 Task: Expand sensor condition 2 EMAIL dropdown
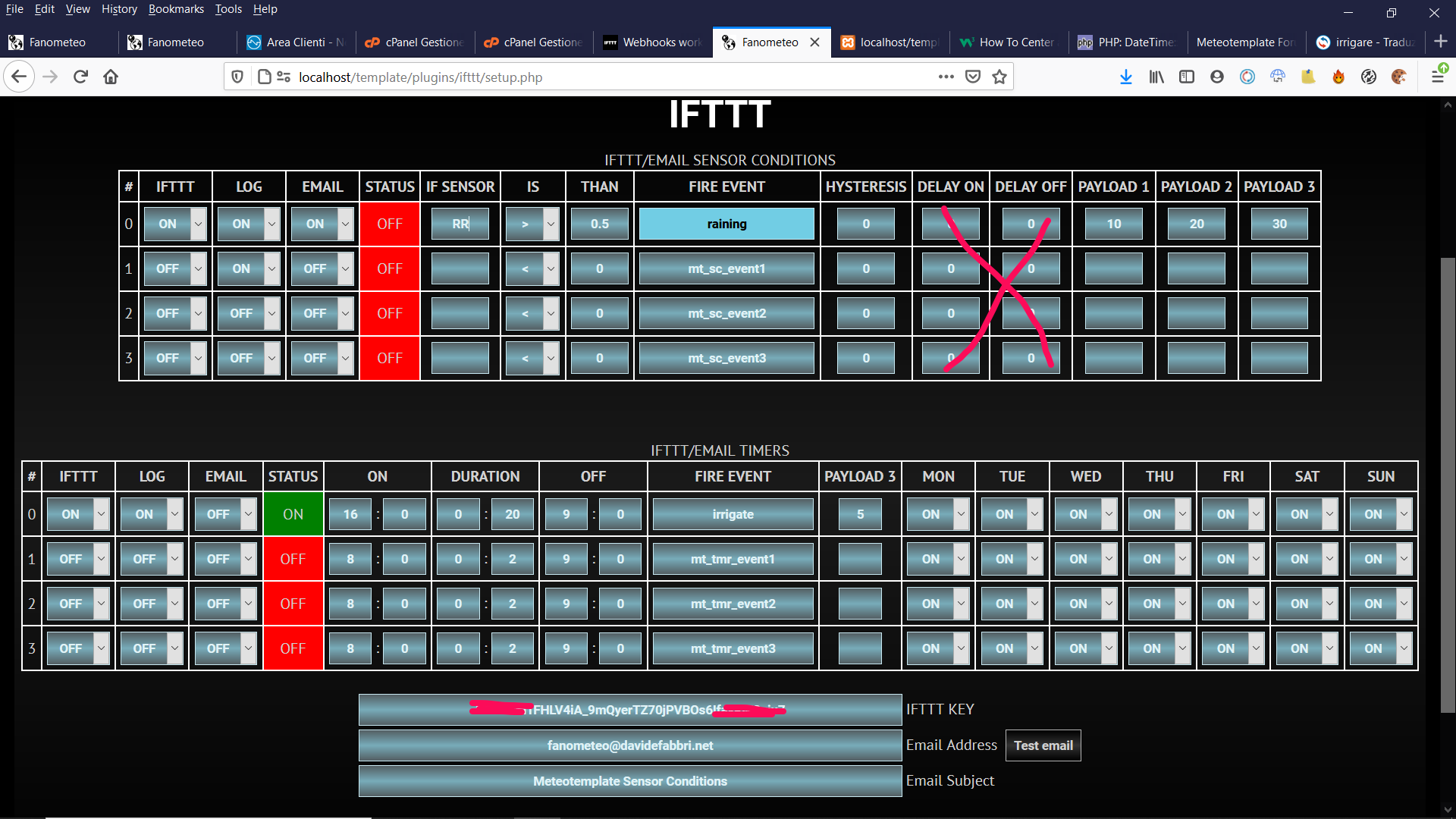[322, 313]
